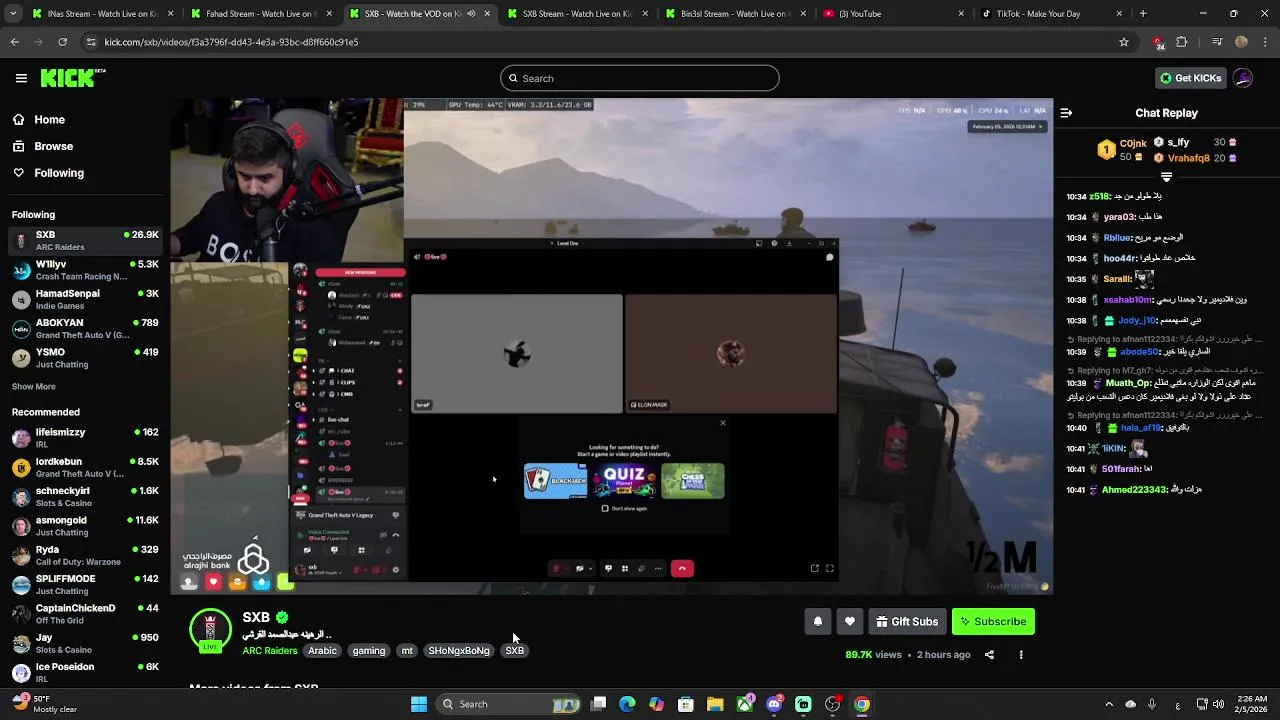Viewport: 1280px width, 720px height.
Task: Go back to previous page
Action: coord(15,42)
